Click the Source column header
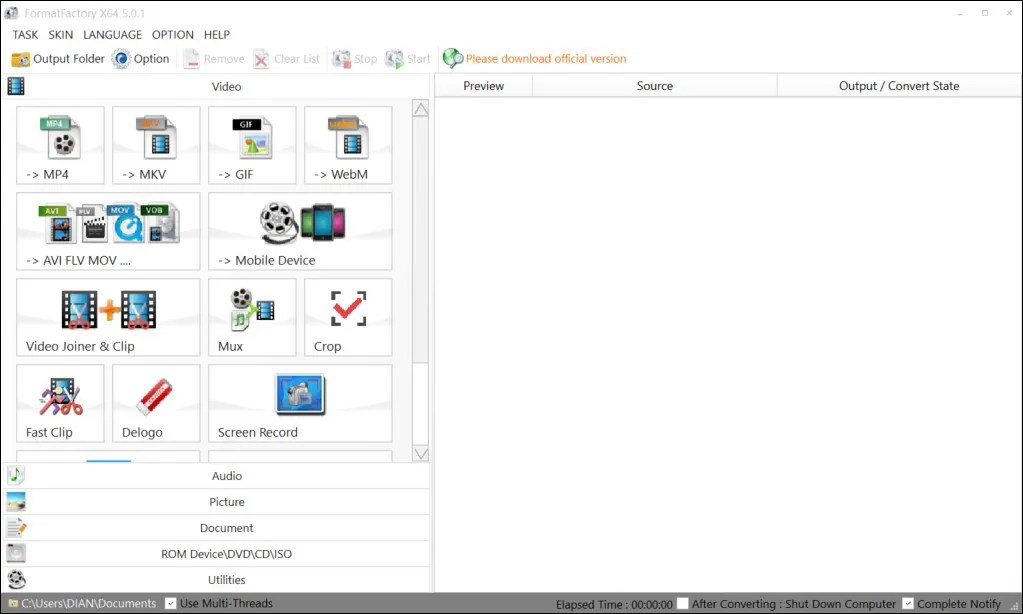This screenshot has height=614, width=1023. [x=654, y=85]
